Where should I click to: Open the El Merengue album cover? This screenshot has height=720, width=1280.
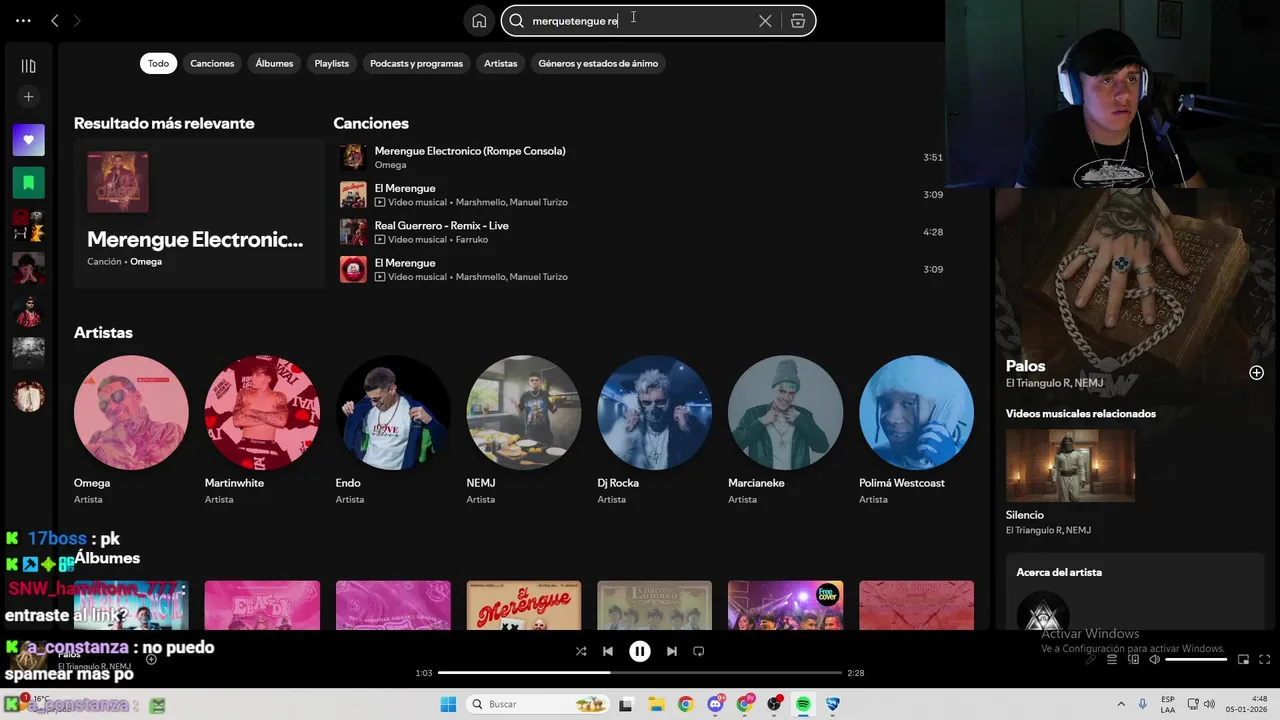click(524, 605)
